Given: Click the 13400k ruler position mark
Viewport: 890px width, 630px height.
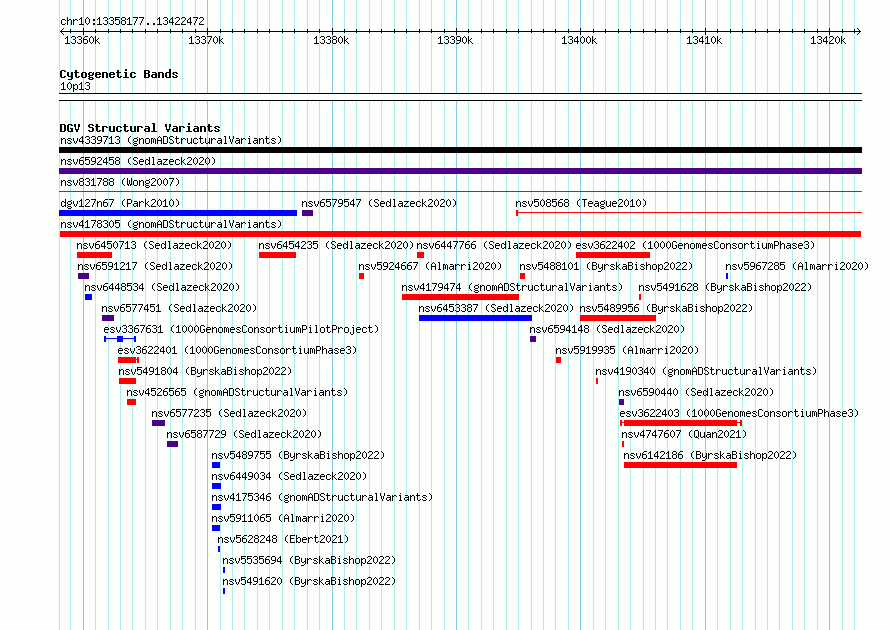Looking at the screenshot, I should 579,40.
